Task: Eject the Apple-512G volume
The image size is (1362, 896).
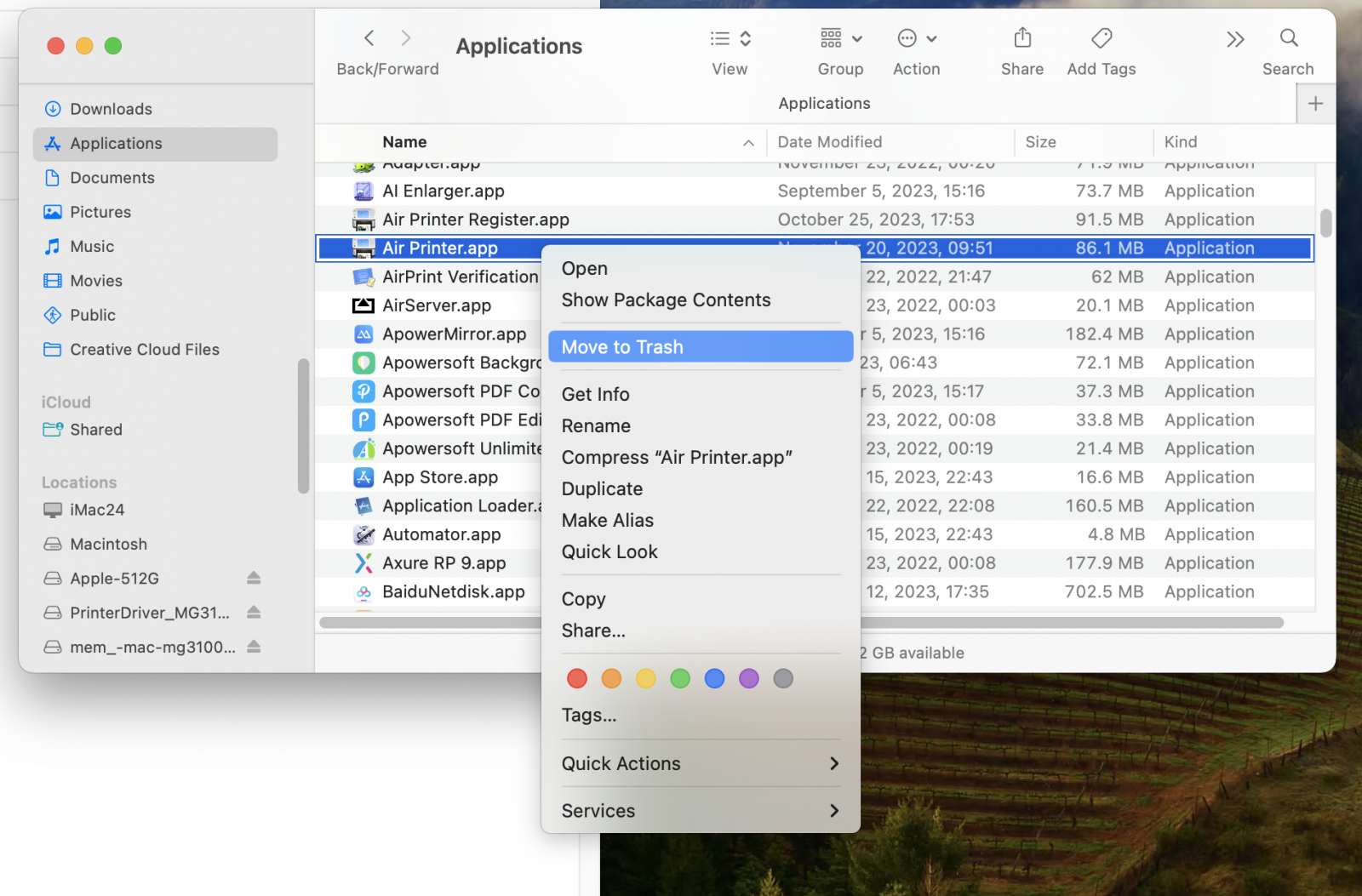Action: click(x=254, y=579)
